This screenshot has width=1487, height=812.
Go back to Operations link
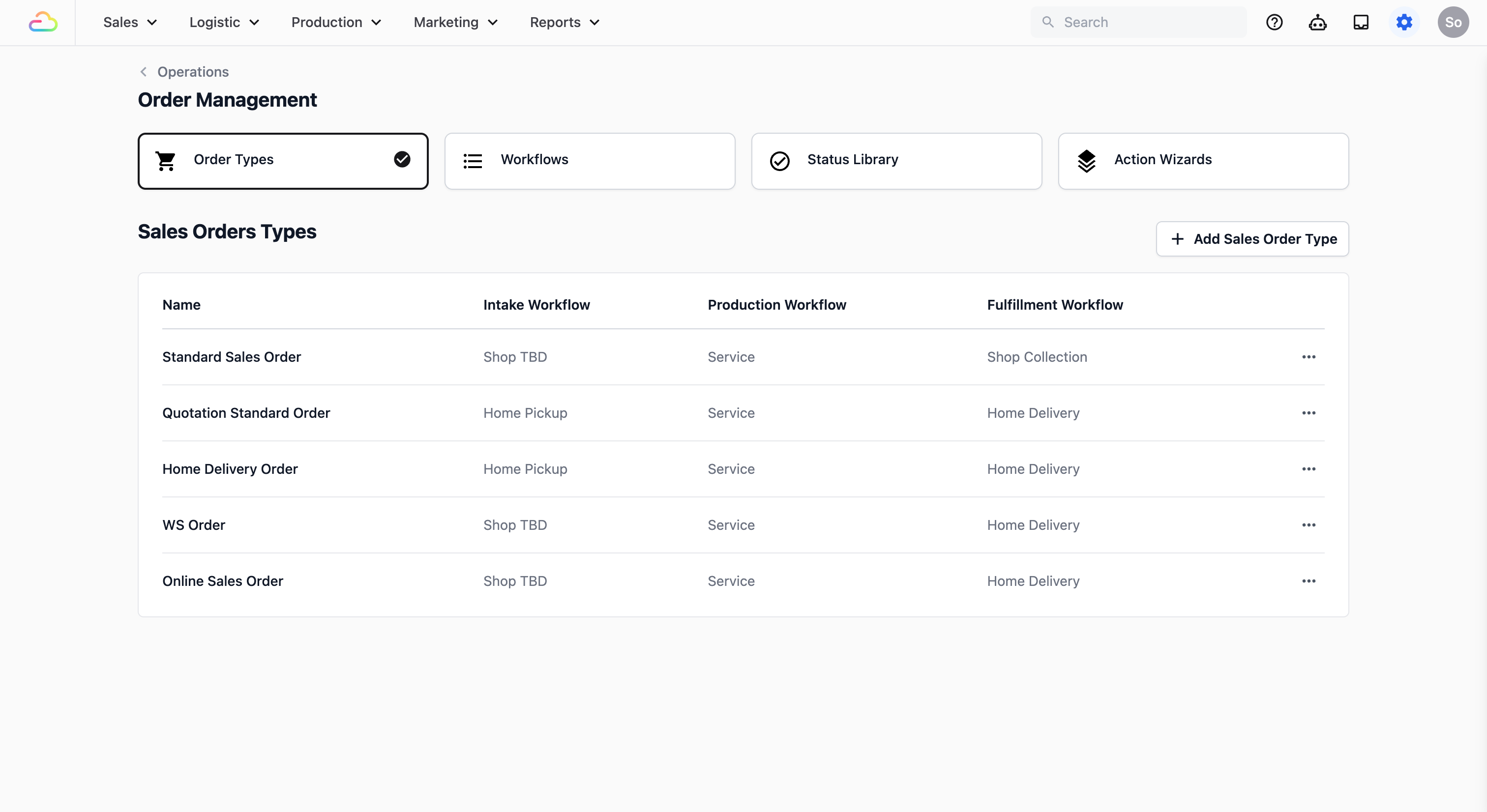coord(192,72)
